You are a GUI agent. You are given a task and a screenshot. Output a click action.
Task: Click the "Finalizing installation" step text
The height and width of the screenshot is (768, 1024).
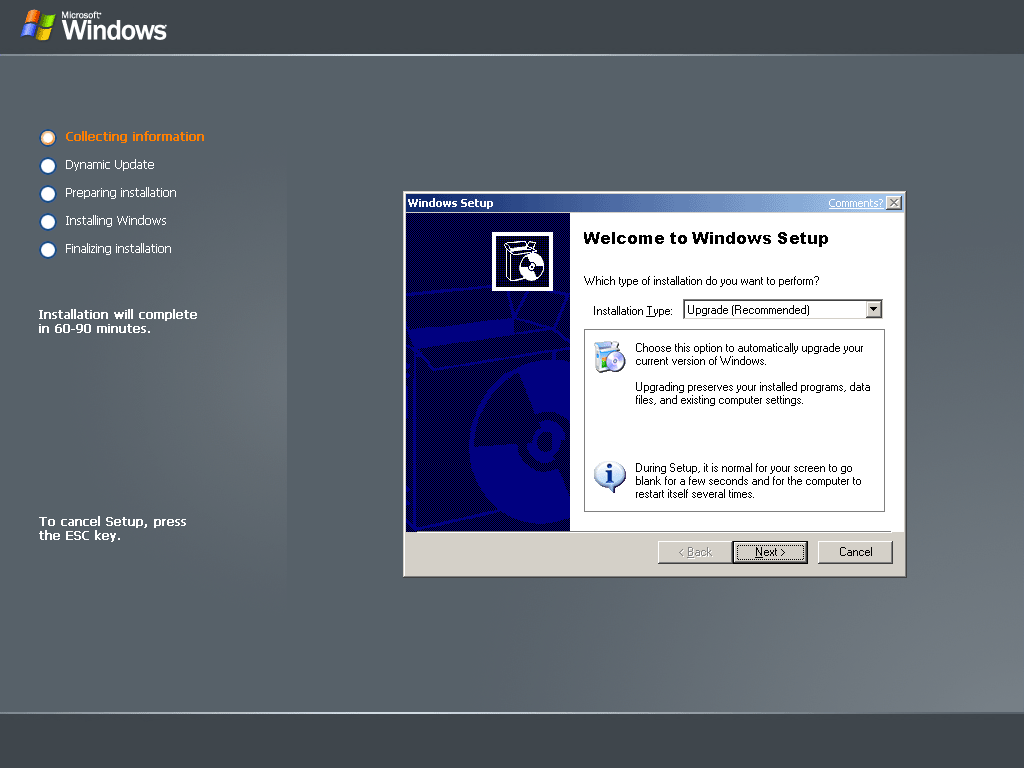pos(118,249)
